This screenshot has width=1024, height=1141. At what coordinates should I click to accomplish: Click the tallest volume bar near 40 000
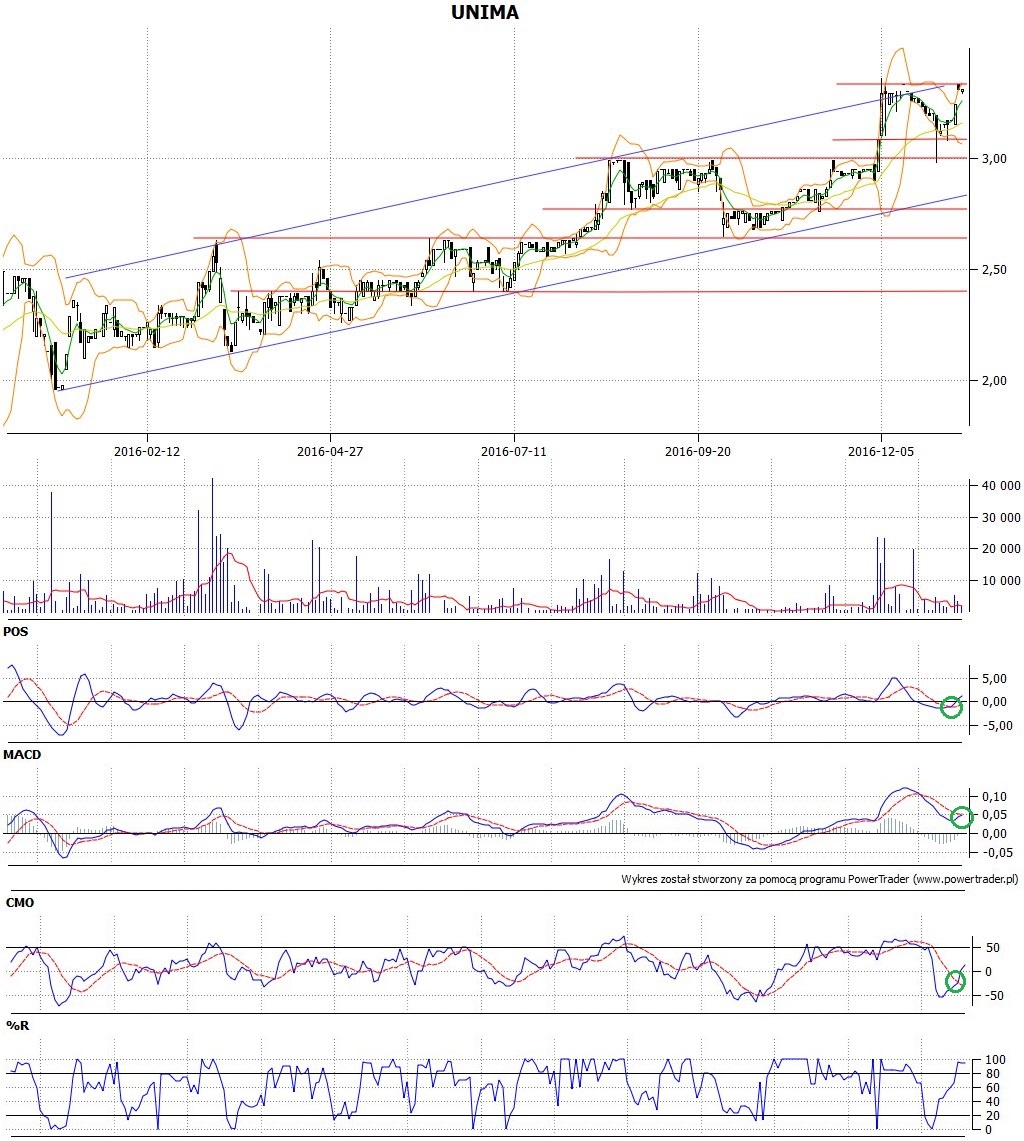coord(213,545)
